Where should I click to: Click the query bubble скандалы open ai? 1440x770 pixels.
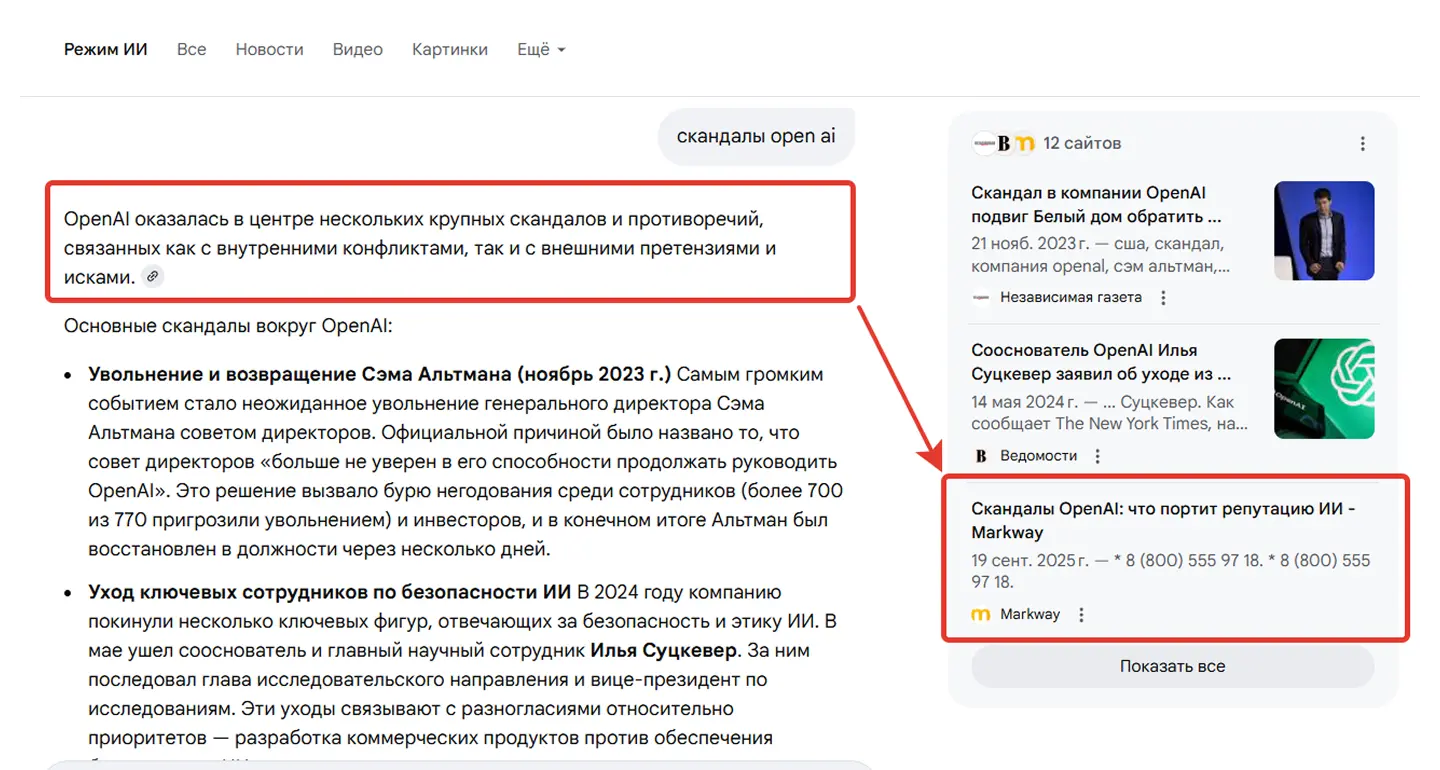tap(756, 136)
